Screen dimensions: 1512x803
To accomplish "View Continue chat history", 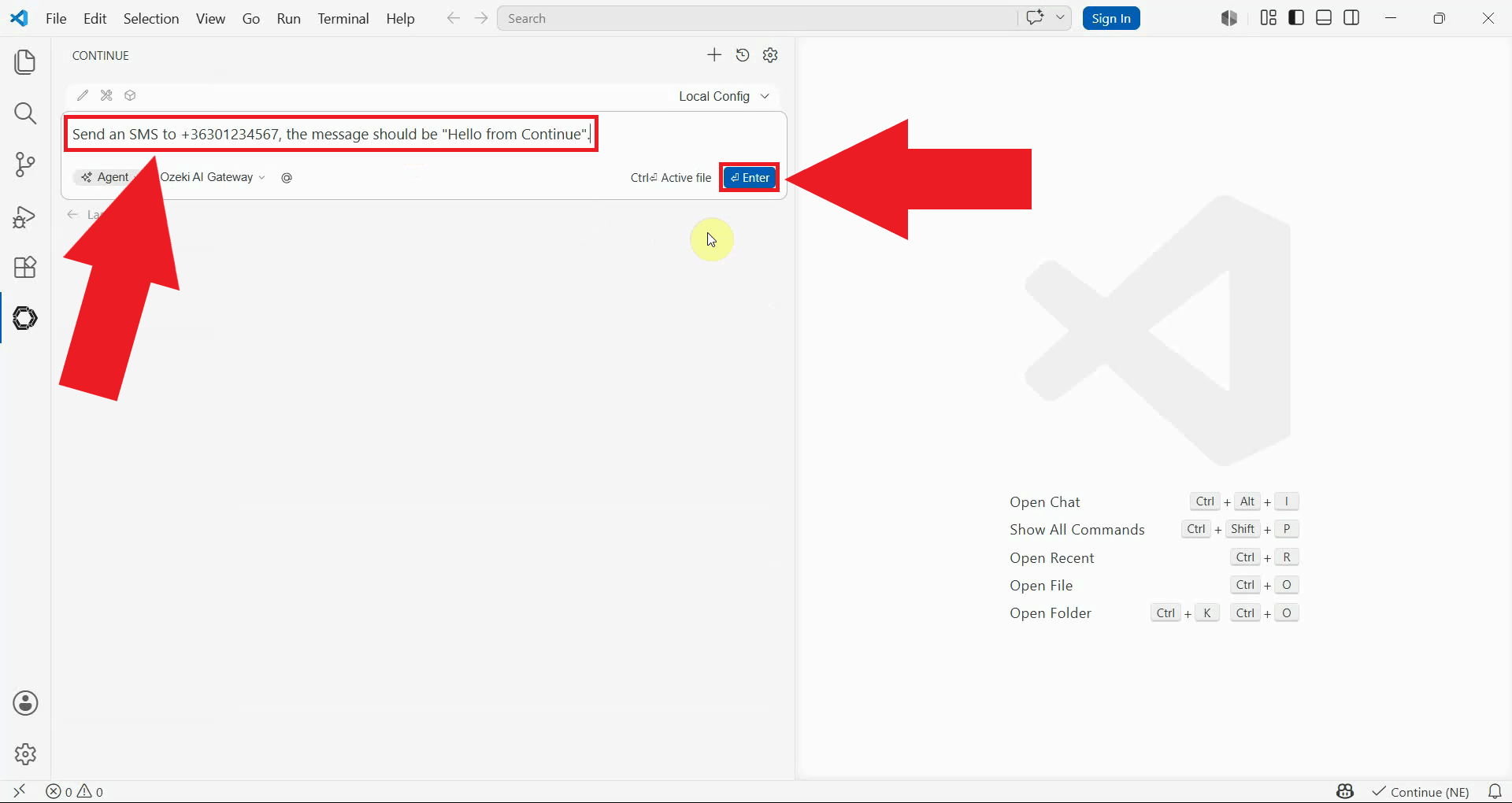I will point(743,55).
